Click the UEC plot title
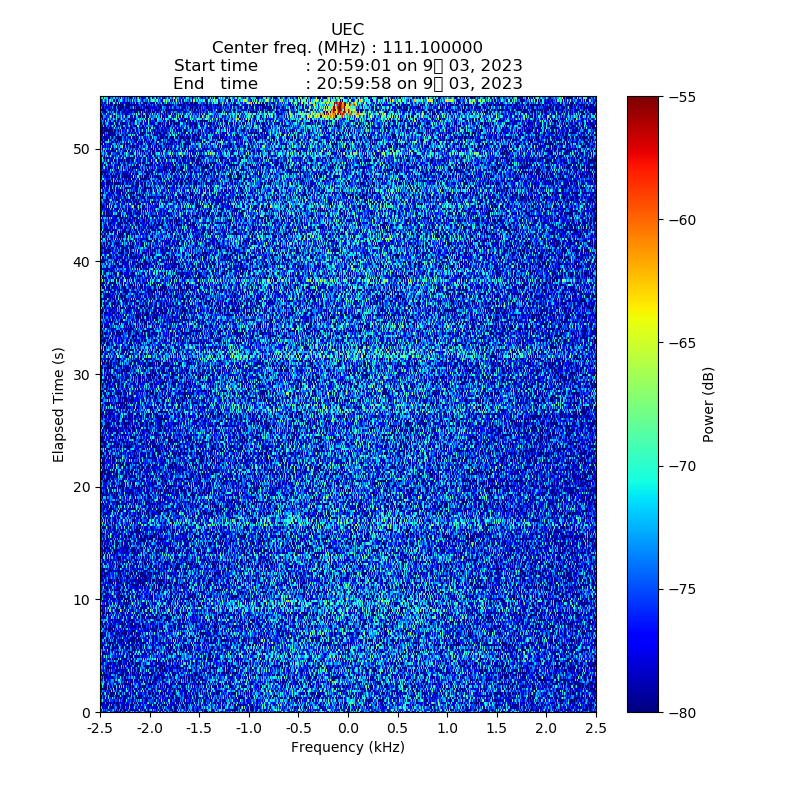The width and height of the screenshot is (800, 800). (347, 30)
